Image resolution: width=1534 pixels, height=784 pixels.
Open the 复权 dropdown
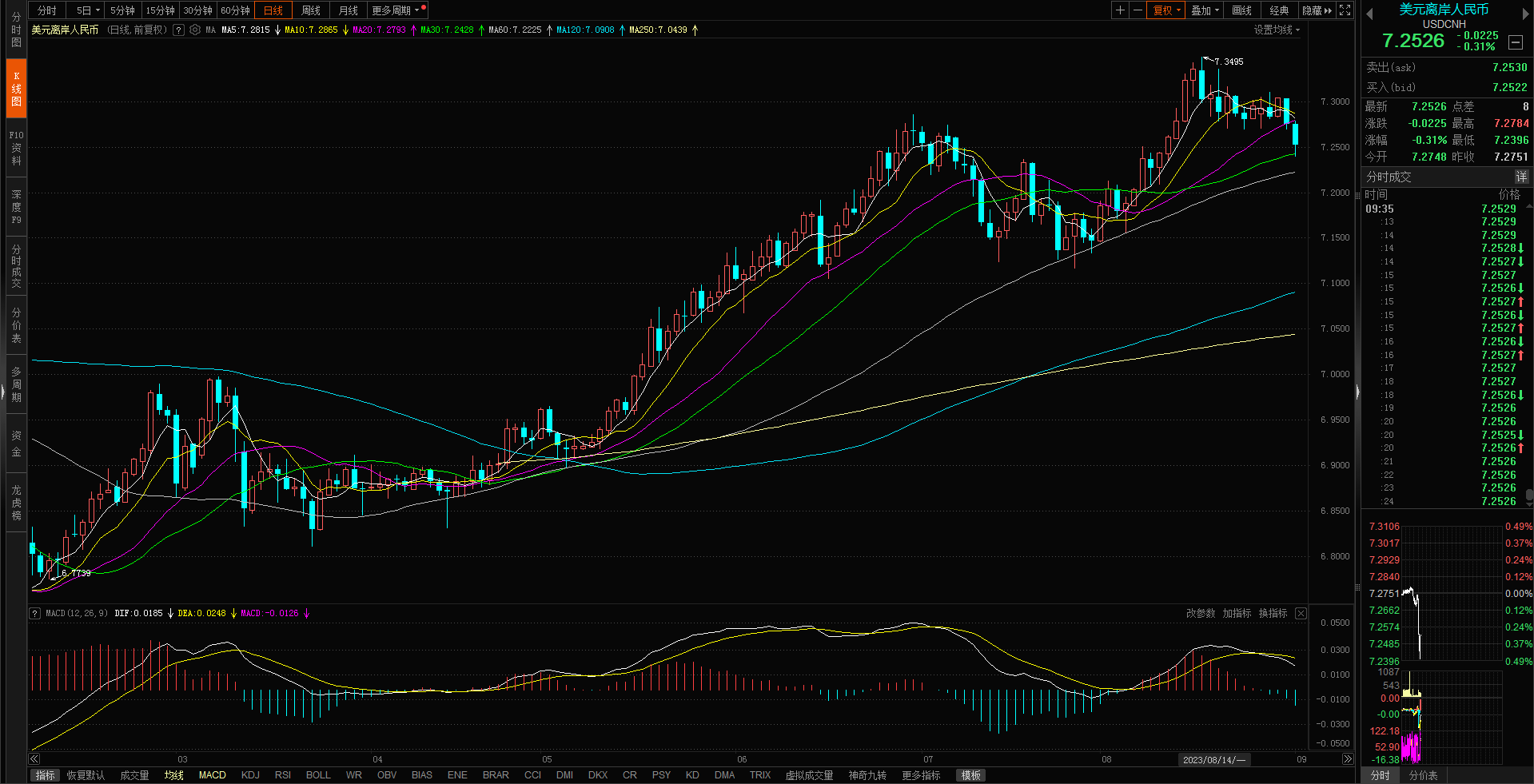[1166, 10]
